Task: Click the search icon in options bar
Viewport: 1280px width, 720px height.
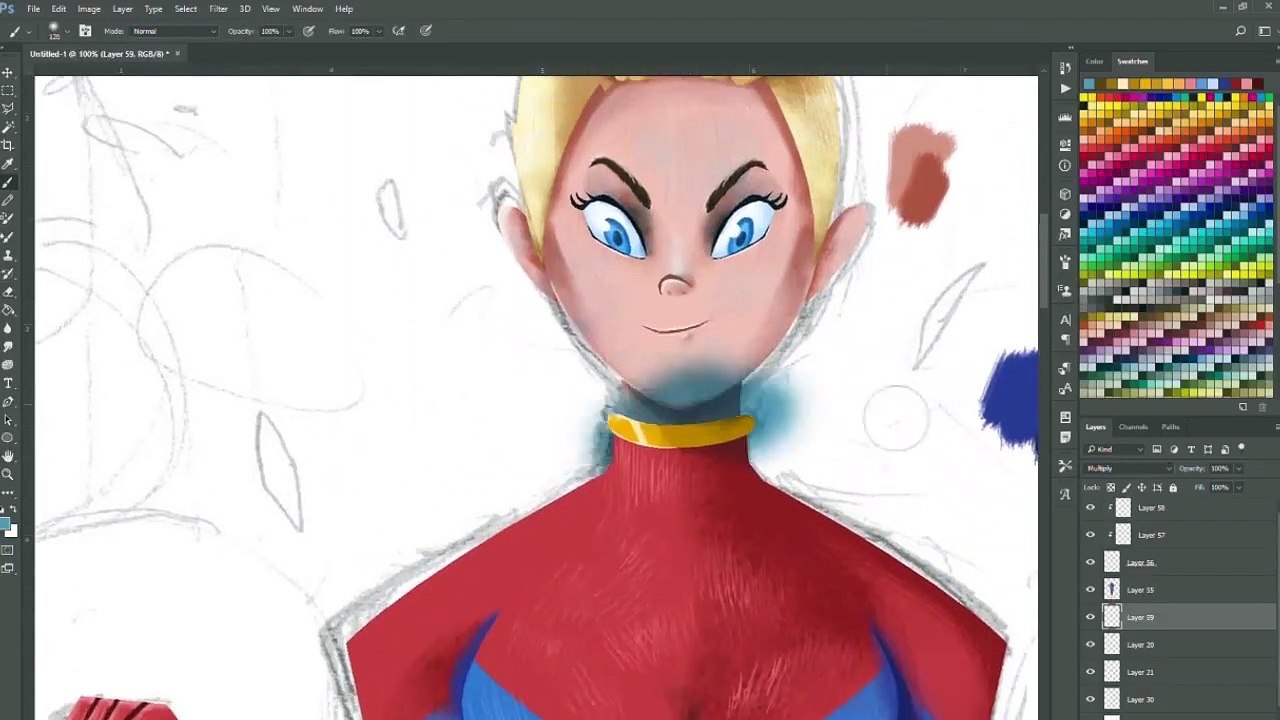Action: tap(1241, 31)
